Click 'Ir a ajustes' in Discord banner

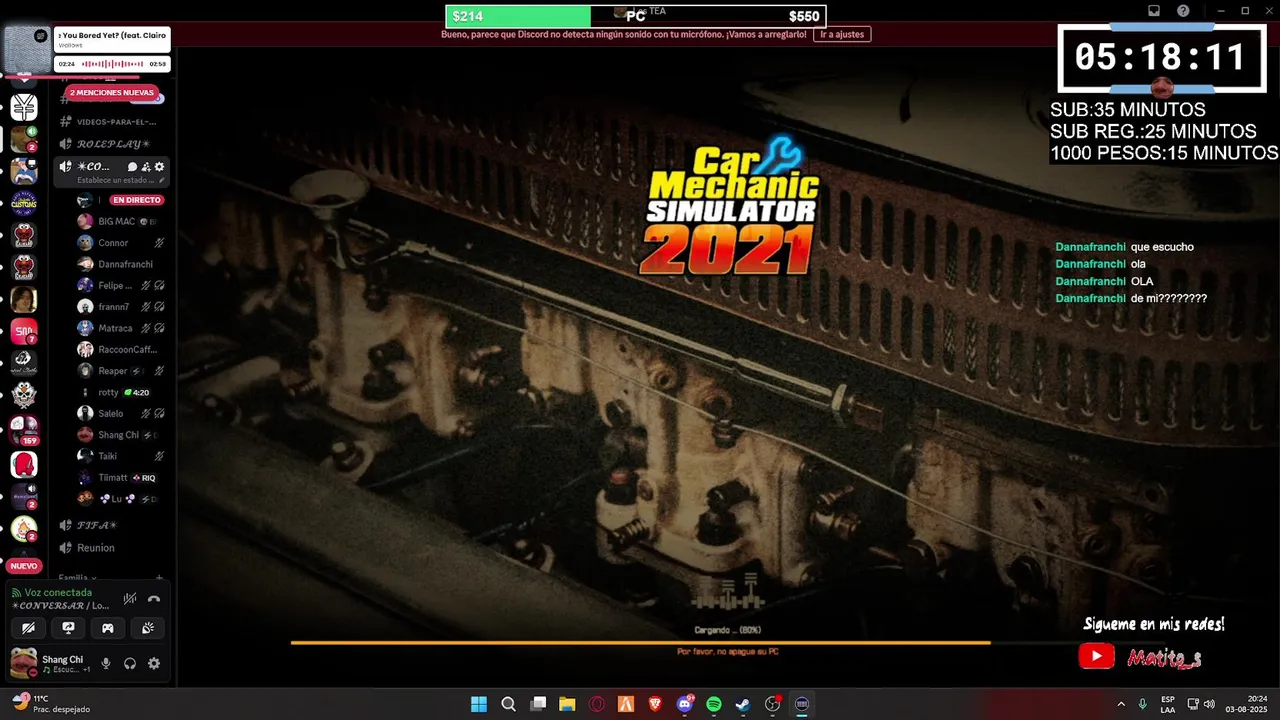click(842, 34)
